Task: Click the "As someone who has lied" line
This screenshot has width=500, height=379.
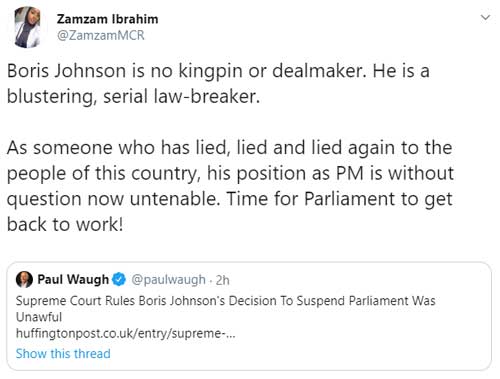Action: (x=230, y=148)
